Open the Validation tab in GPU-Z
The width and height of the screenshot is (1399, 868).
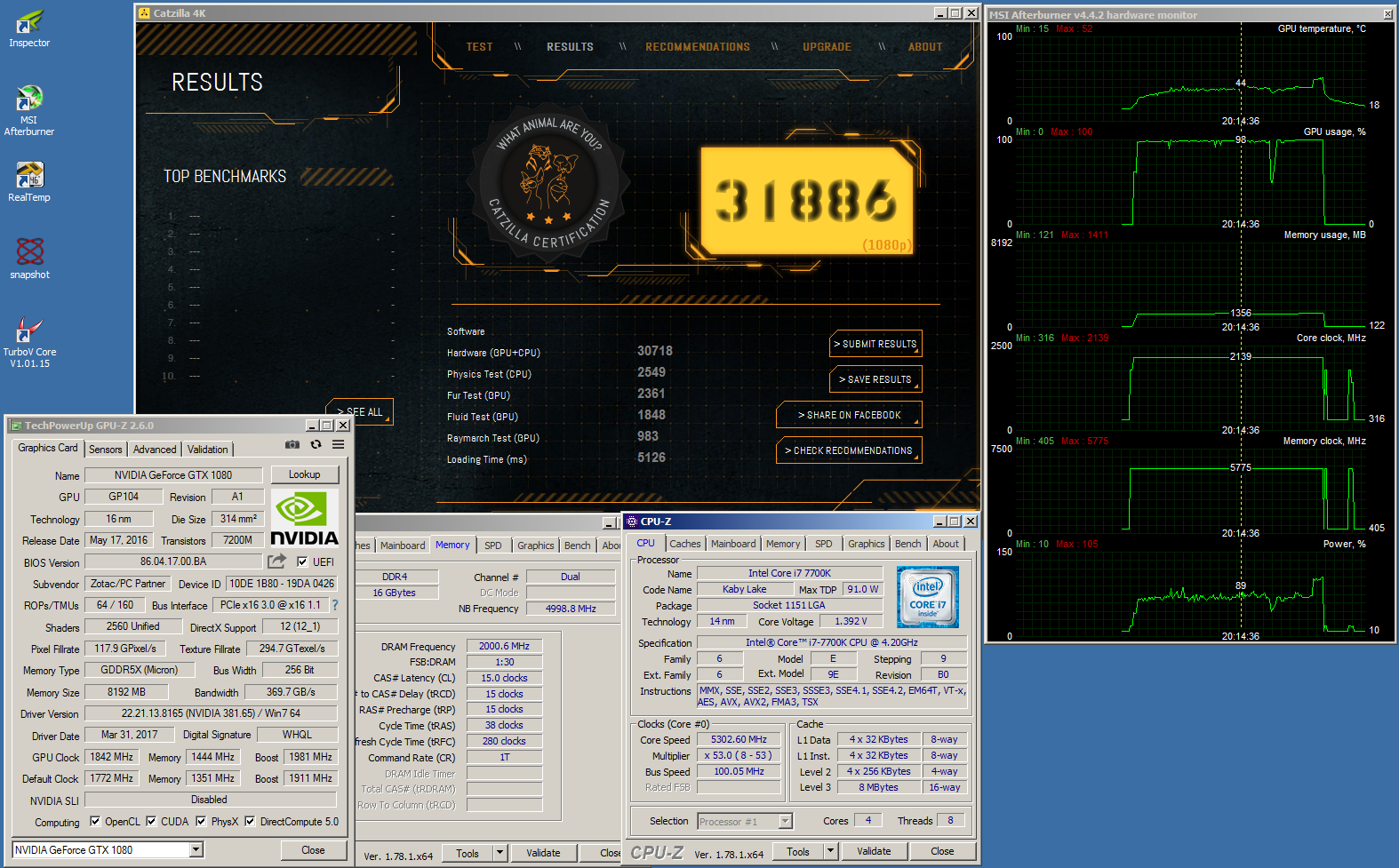coord(208,450)
